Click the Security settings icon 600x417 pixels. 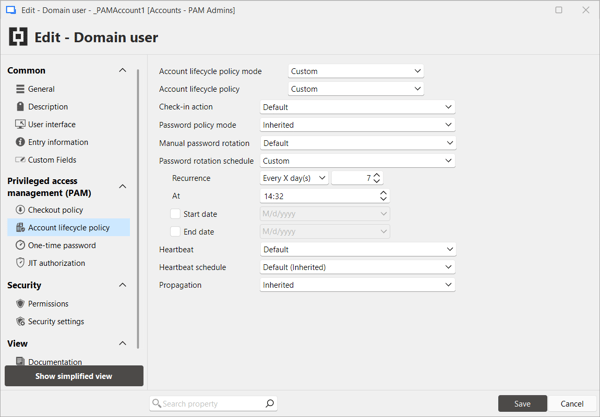[20, 321]
